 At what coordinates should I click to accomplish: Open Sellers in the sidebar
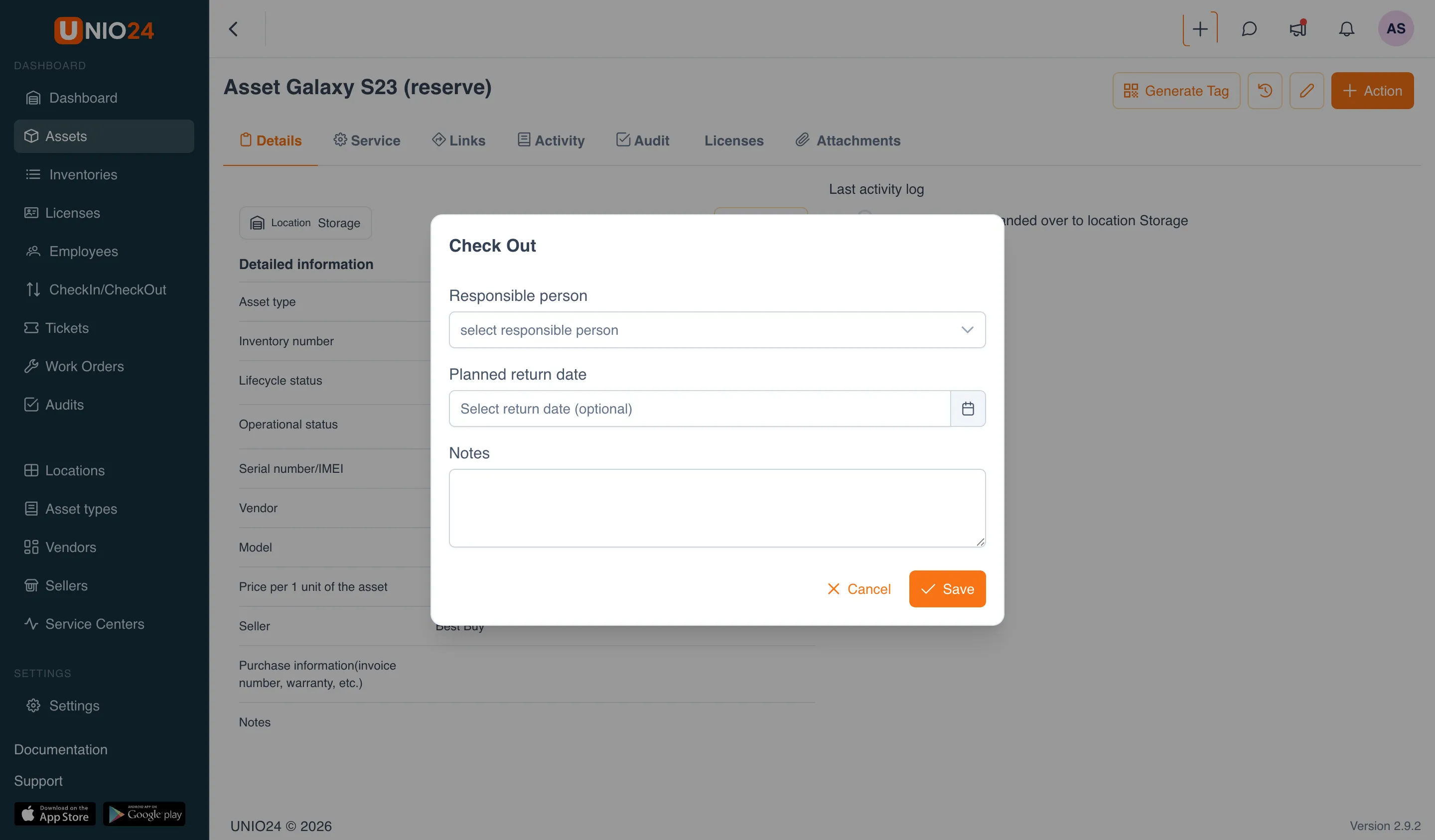coord(104,585)
